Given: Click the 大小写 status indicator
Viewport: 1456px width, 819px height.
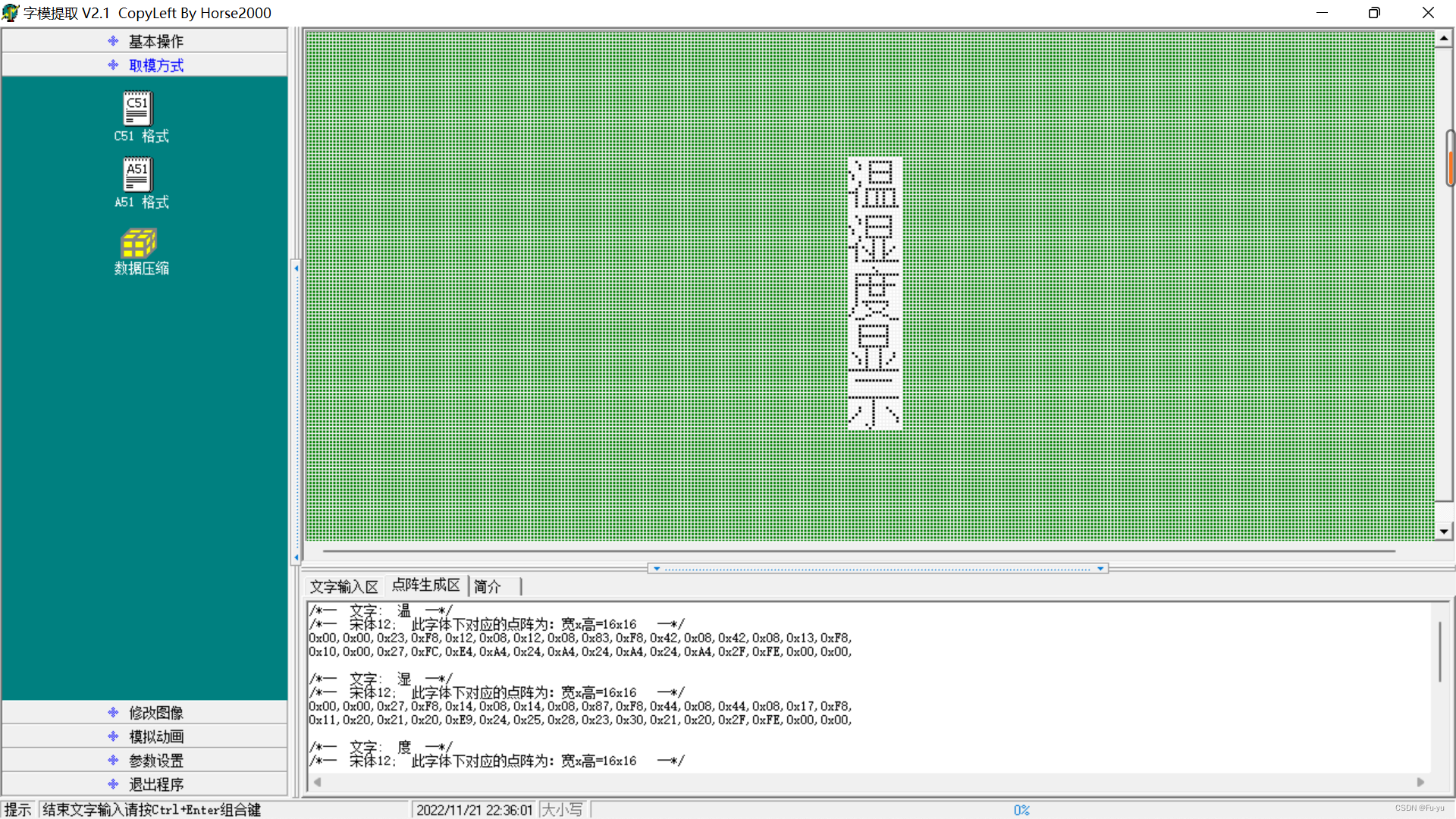Looking at the screenshot, I should pyautogui.click(x=562, y=810).
